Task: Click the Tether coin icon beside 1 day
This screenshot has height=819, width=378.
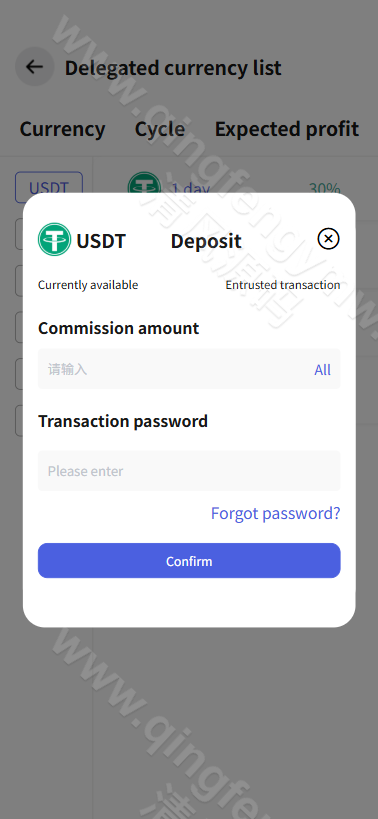Action: 144,184
